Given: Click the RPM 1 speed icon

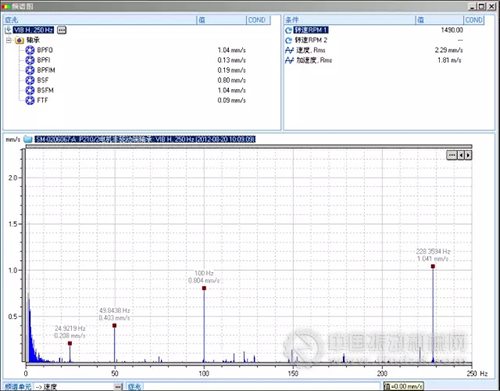Looking at the screenshot, I should tap(289, 30).
